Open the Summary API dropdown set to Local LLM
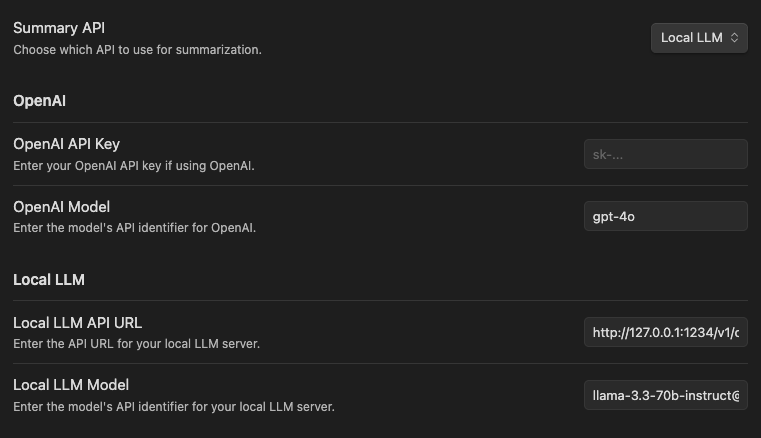 point(699,38)
